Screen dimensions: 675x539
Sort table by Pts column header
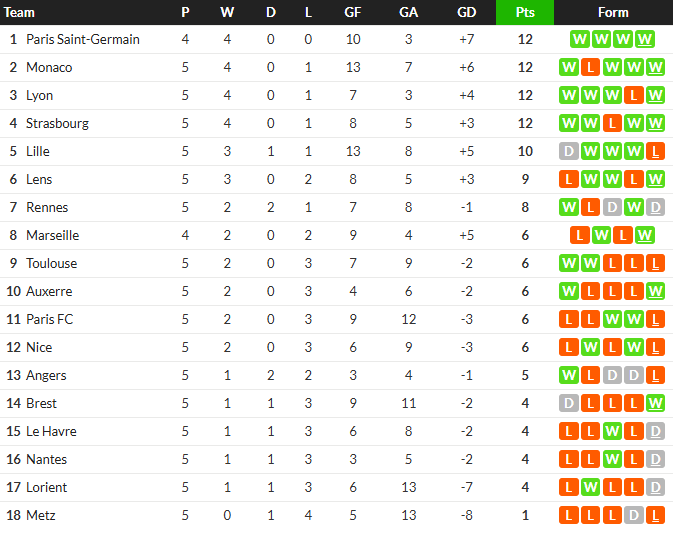(525, 12)
